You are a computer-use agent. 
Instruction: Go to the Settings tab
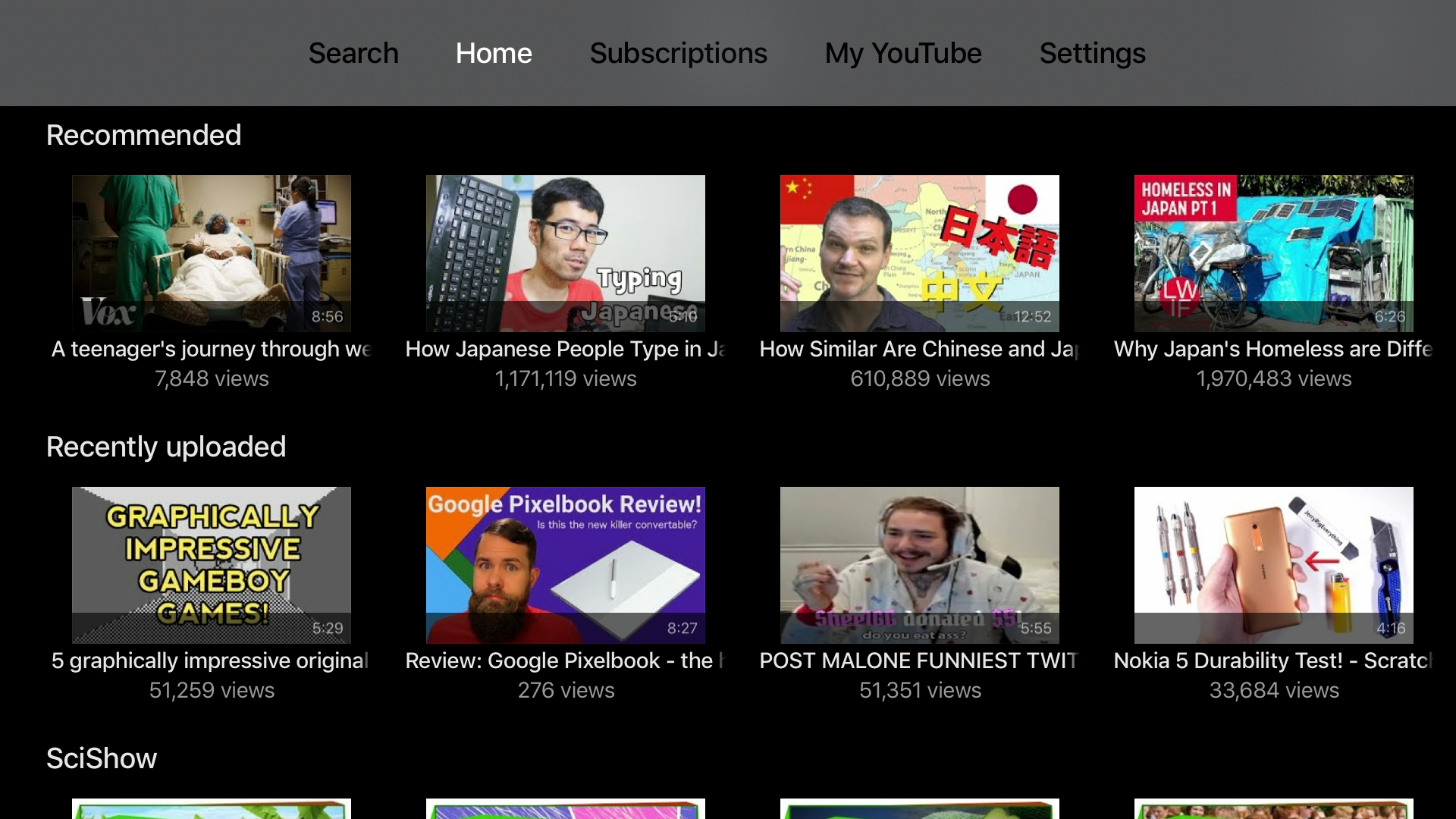click(1092, 53)
